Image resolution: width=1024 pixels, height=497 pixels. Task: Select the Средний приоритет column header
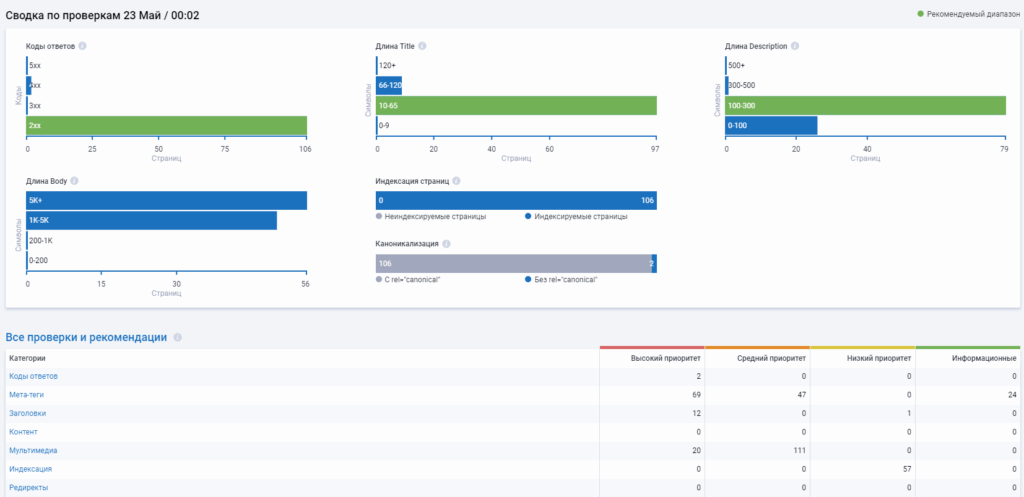coord(772,358)
